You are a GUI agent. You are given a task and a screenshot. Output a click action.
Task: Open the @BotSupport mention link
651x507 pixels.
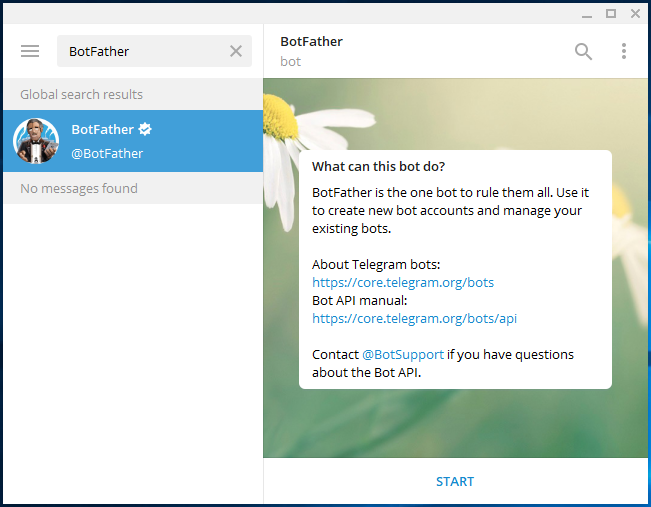403,355
